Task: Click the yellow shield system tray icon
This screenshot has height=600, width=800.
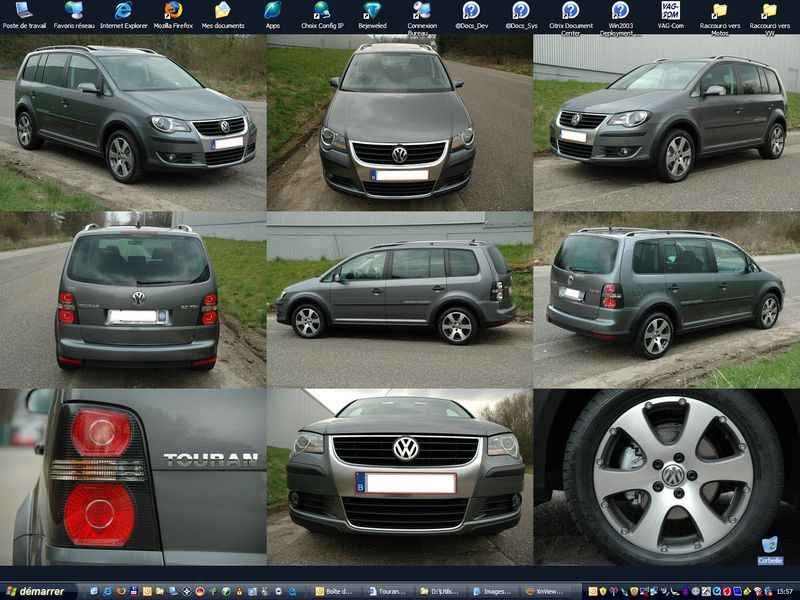Action: click(x=603, y=591)
